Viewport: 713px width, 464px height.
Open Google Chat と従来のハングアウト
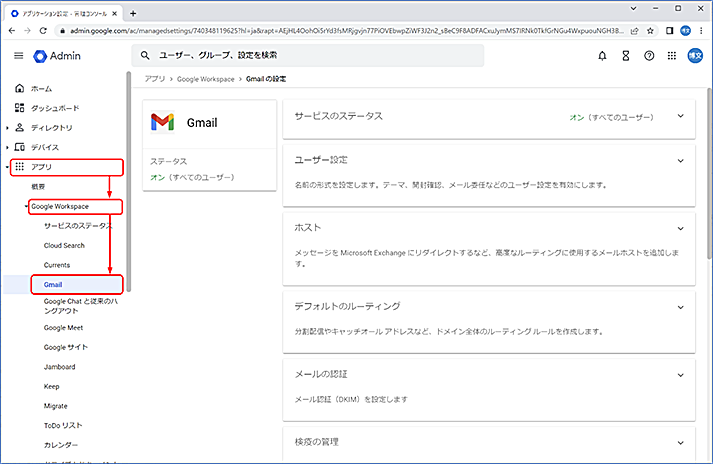80,306
